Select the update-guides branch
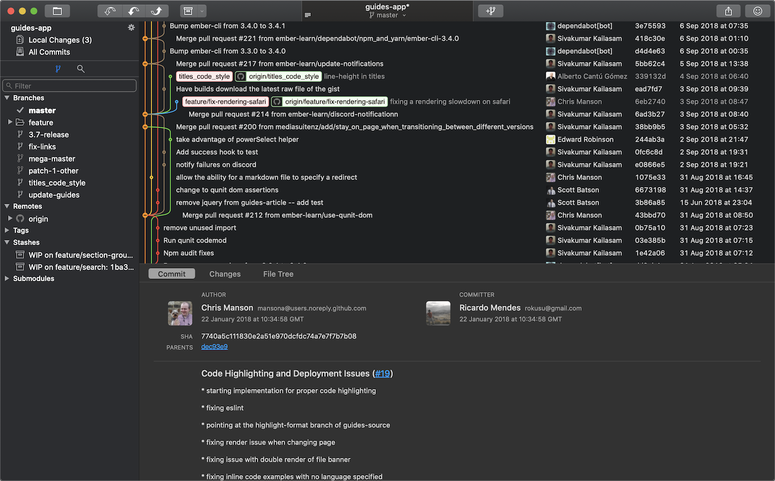This screenshot has width=775, height=481. 54,195
